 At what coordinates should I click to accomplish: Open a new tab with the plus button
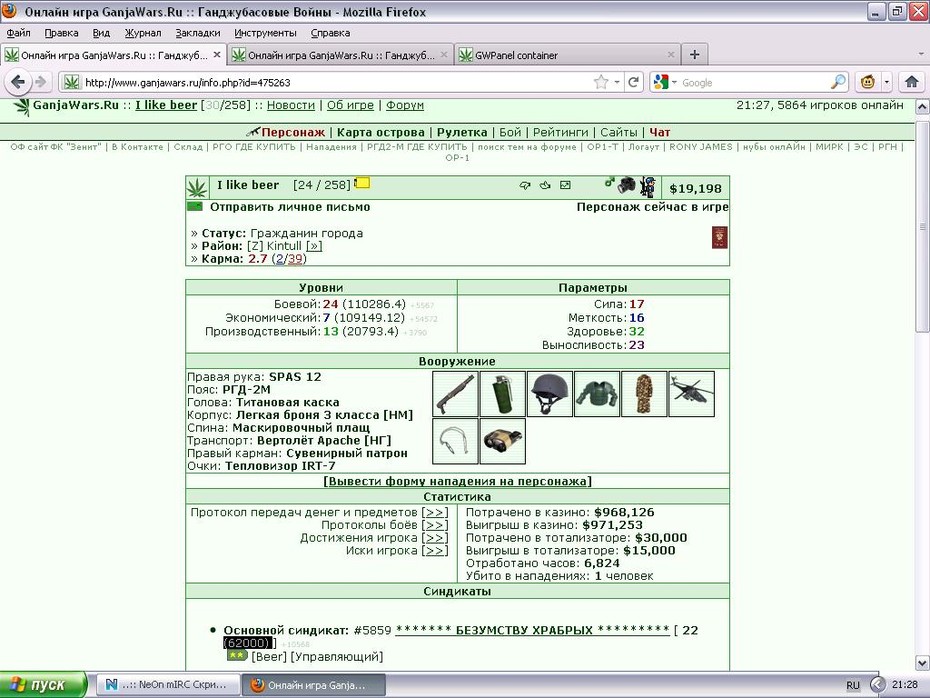pyautogui.click(x=695, y=55)
